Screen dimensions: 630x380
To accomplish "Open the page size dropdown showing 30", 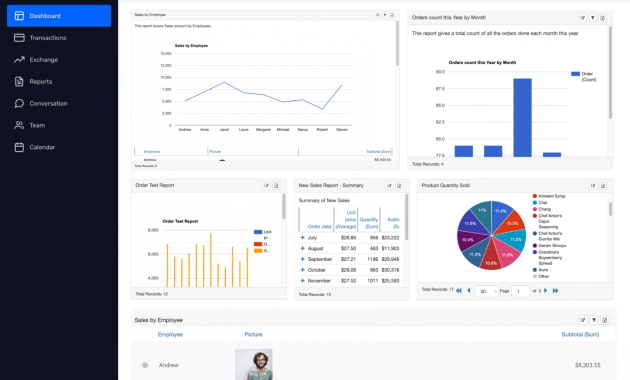I will tap(487, 291).
